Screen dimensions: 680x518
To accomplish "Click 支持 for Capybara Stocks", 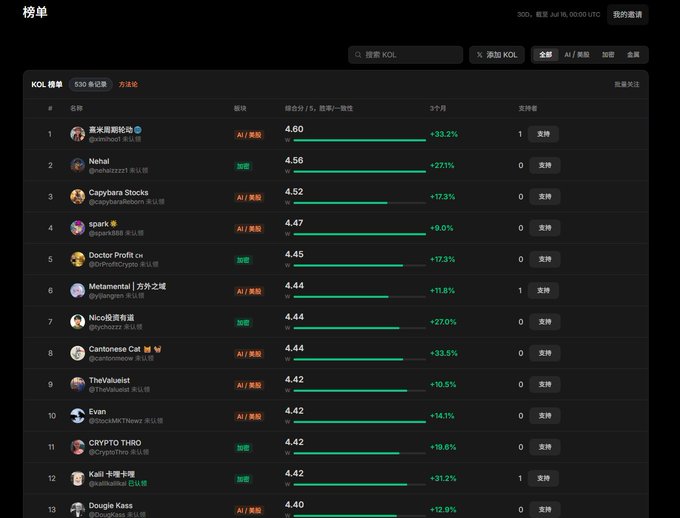I will click(545, 197).
